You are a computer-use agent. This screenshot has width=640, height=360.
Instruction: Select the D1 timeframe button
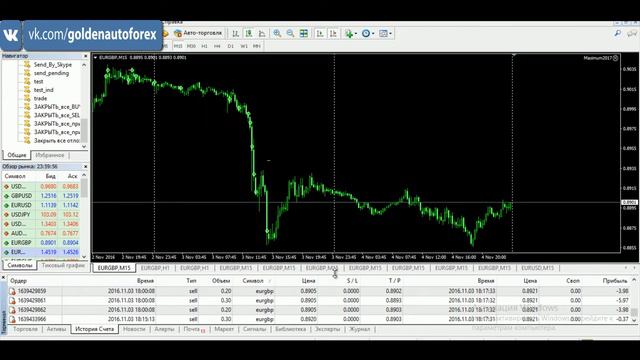[231, 46]
